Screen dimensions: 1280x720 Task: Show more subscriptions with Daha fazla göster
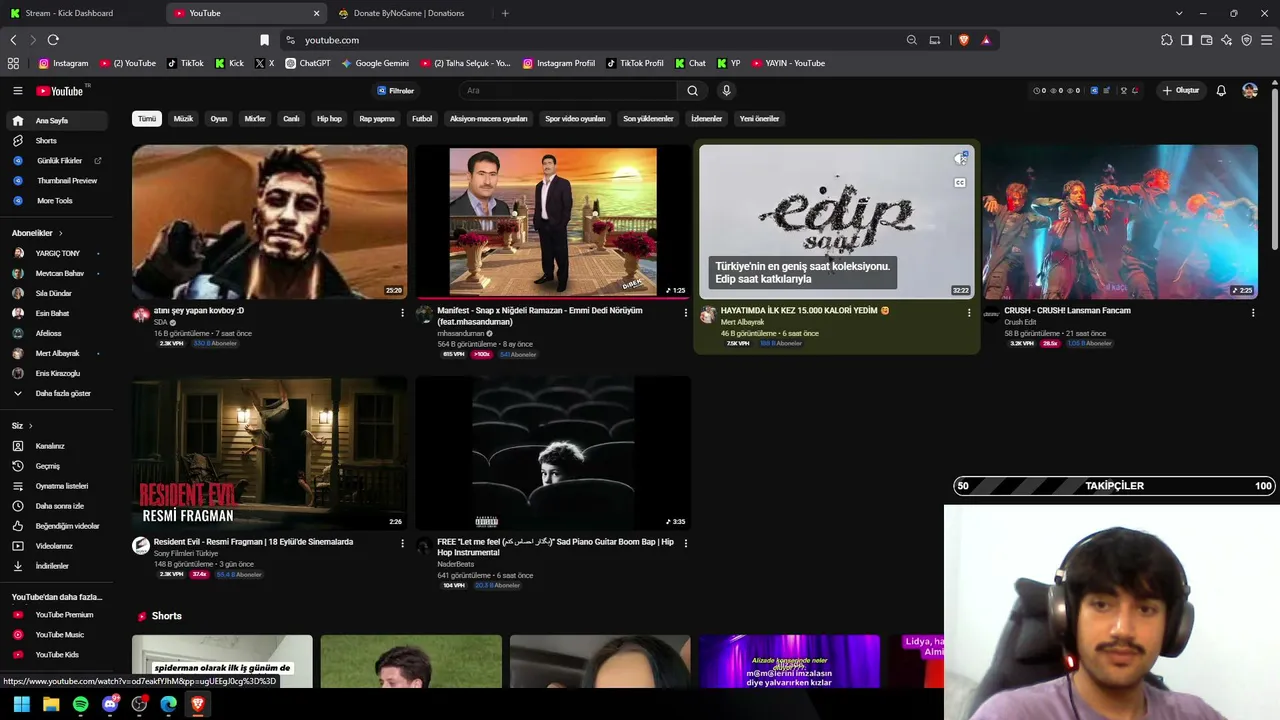click(56, 393)
